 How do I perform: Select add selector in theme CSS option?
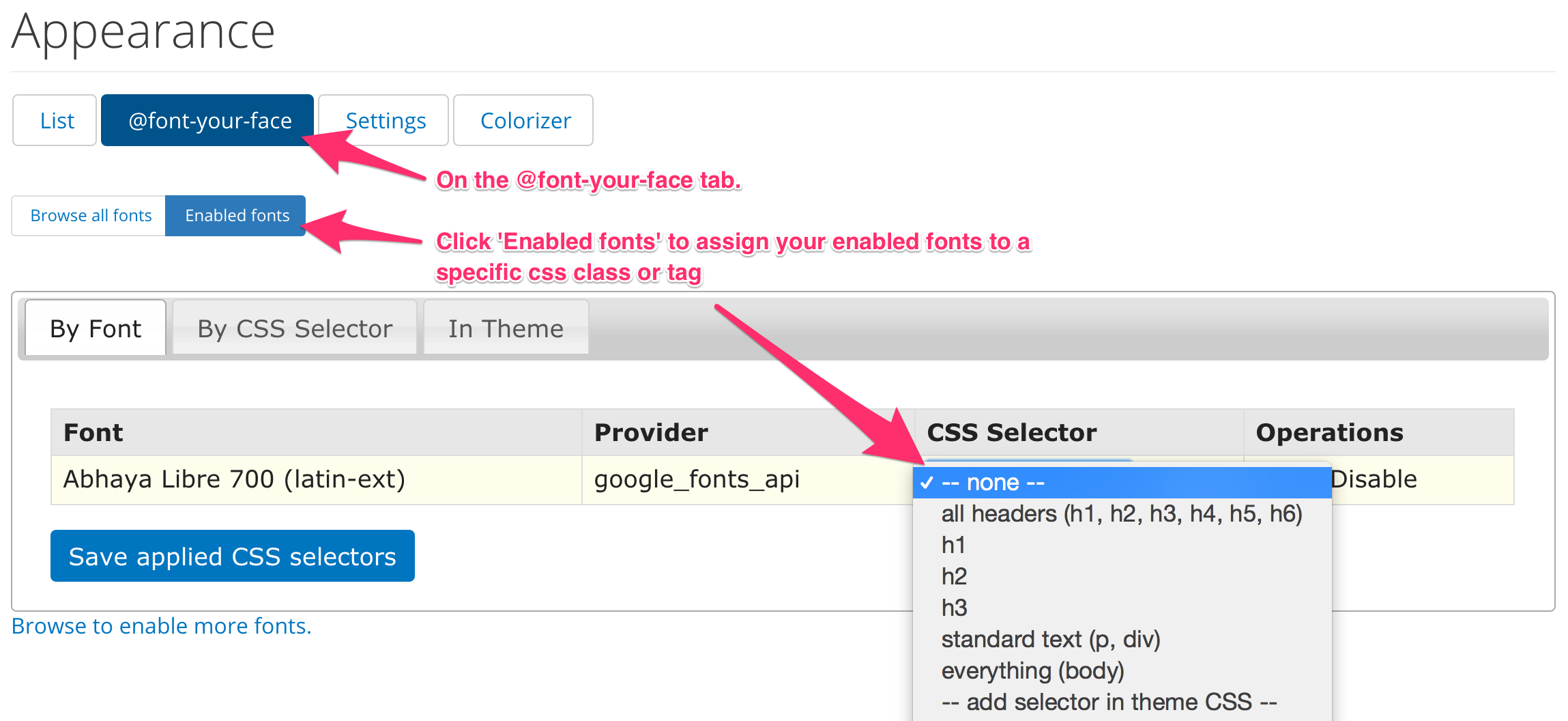(1122, 702)
